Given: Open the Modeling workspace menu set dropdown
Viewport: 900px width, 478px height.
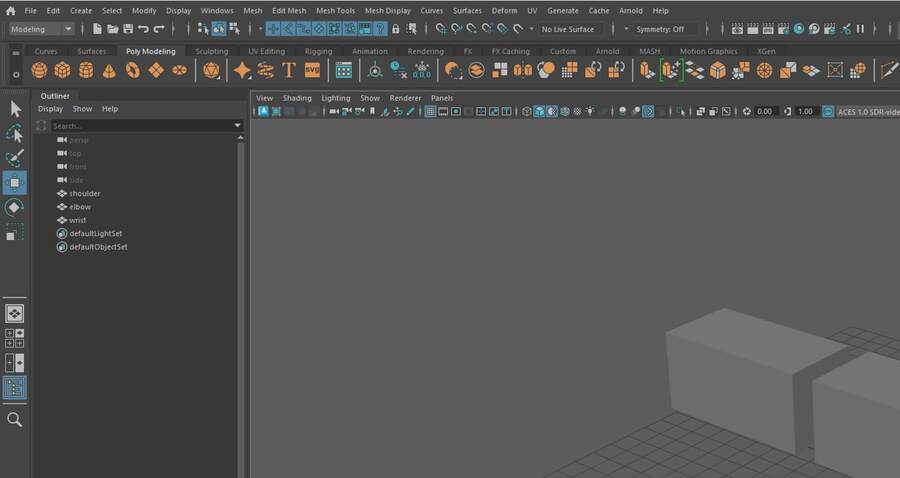Looking at the screenshot, I should [x=41, y=29].
